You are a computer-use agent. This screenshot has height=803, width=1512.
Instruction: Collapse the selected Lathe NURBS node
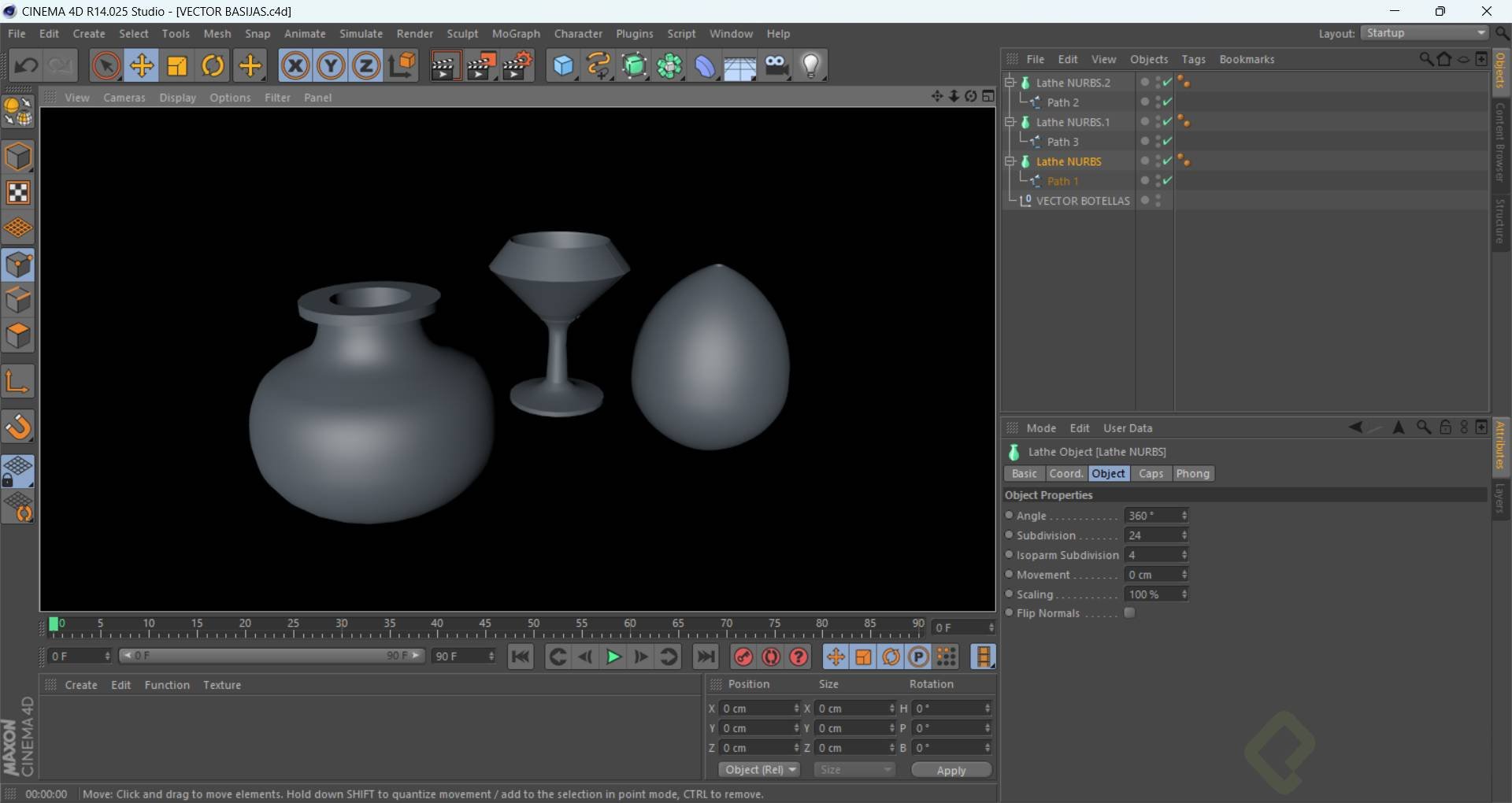pyautogui.click(x=1010, y=161)
